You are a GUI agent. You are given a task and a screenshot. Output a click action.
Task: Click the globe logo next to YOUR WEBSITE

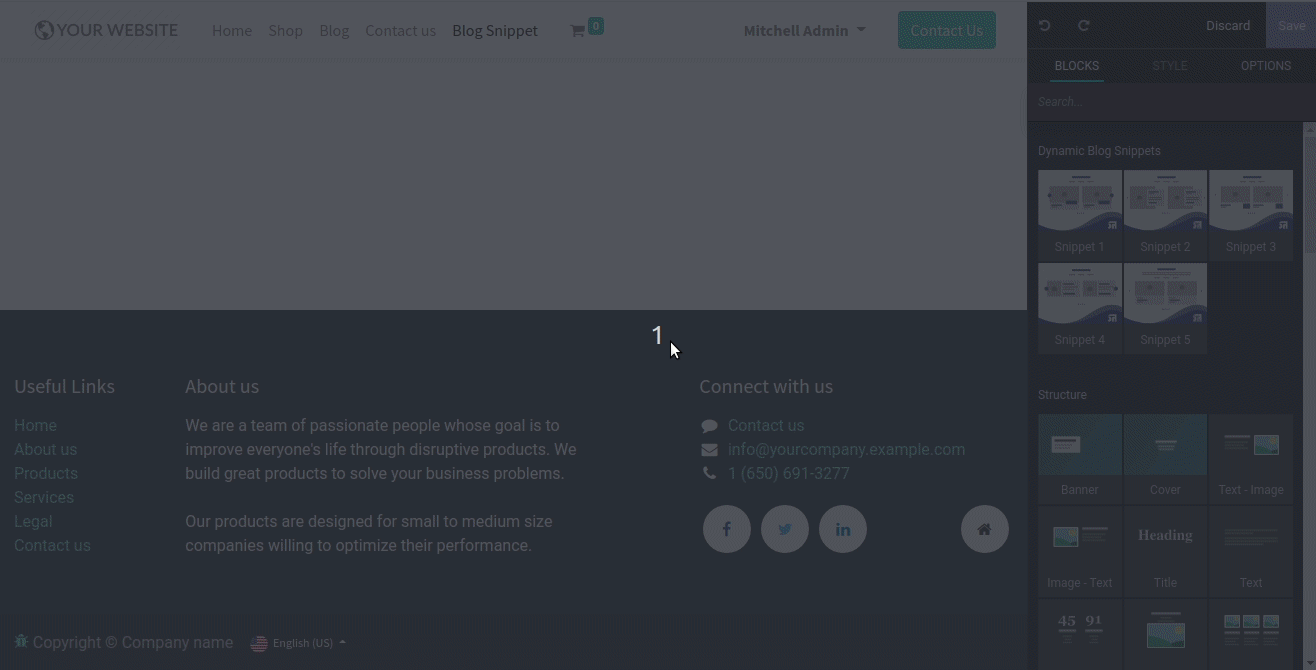click(44, 30)
